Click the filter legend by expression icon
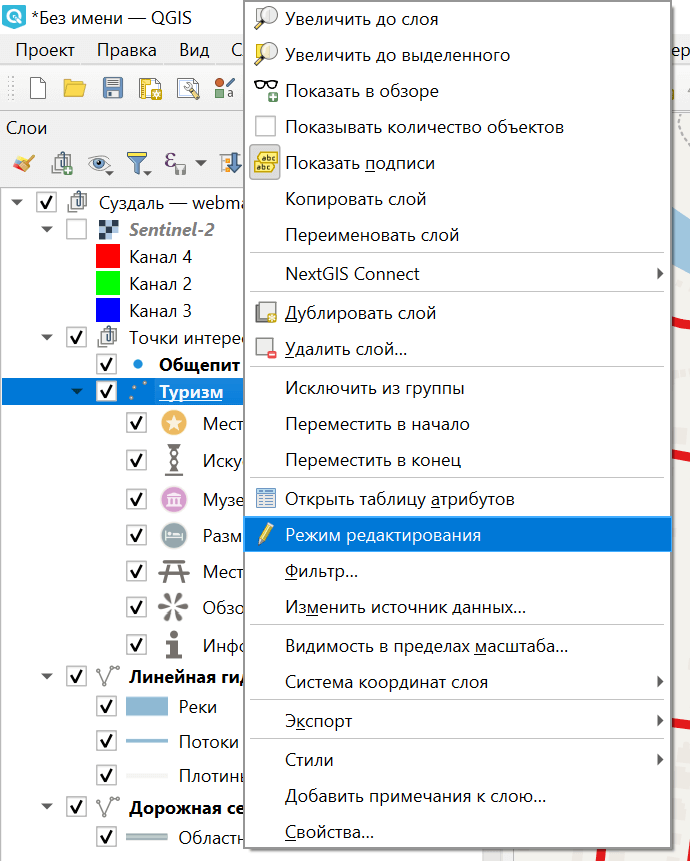This screenshot has width=690, height=861. click(175, 163)
